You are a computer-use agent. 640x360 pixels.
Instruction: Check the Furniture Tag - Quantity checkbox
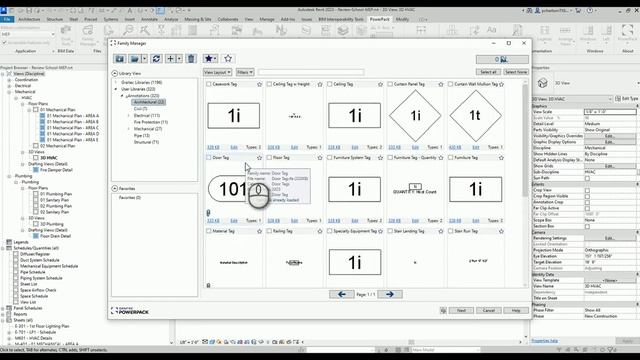coord(390,158)
